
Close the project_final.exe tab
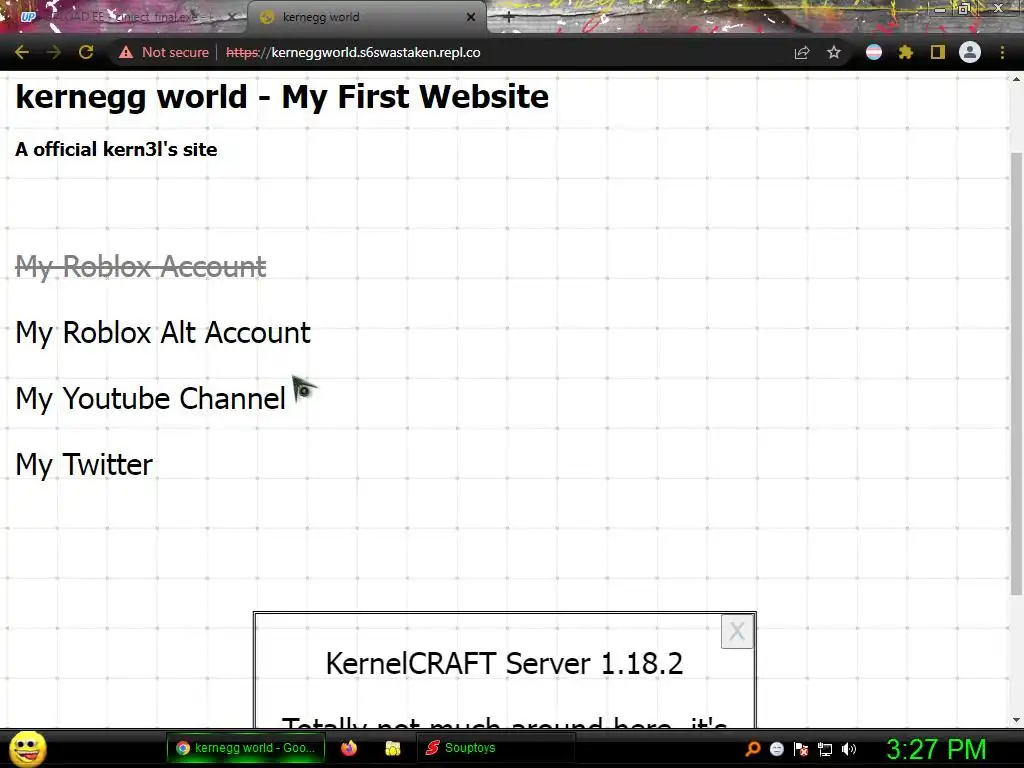232,18
